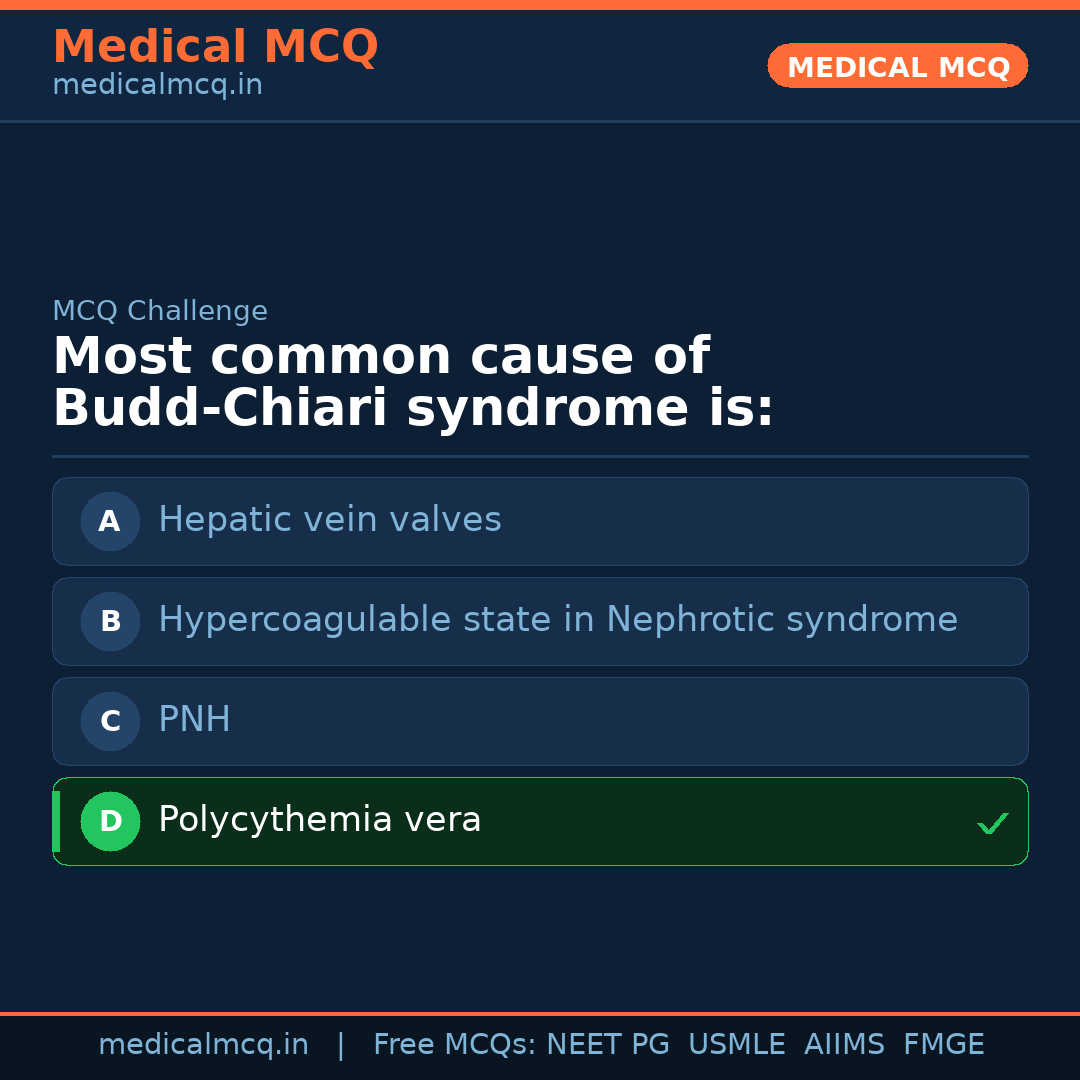Viewport: 1080px width, 1080px height.
Task: Click the Medical MCQ orange title
Action: pyautogui.click(x=215, y=47)
